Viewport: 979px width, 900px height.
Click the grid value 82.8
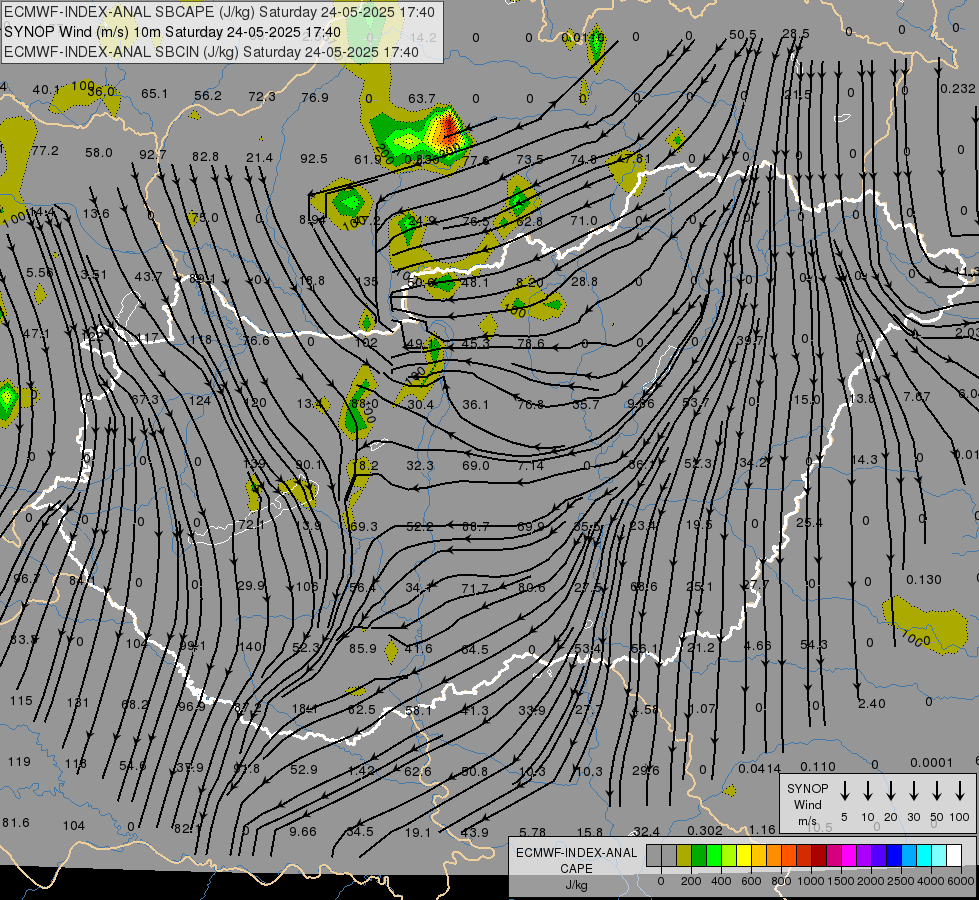[205, 157]
